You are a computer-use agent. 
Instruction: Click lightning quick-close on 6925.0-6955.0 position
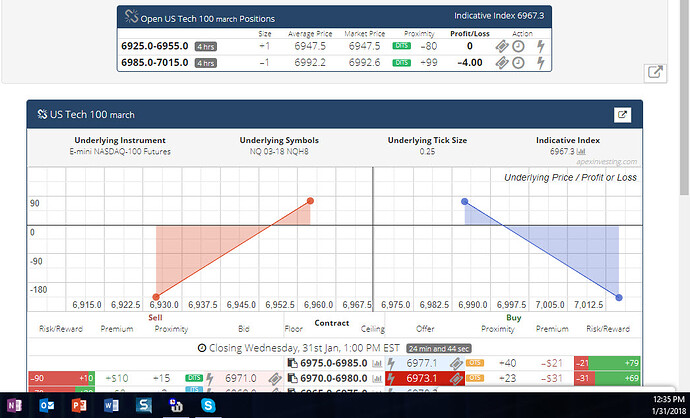pos(541,46)
